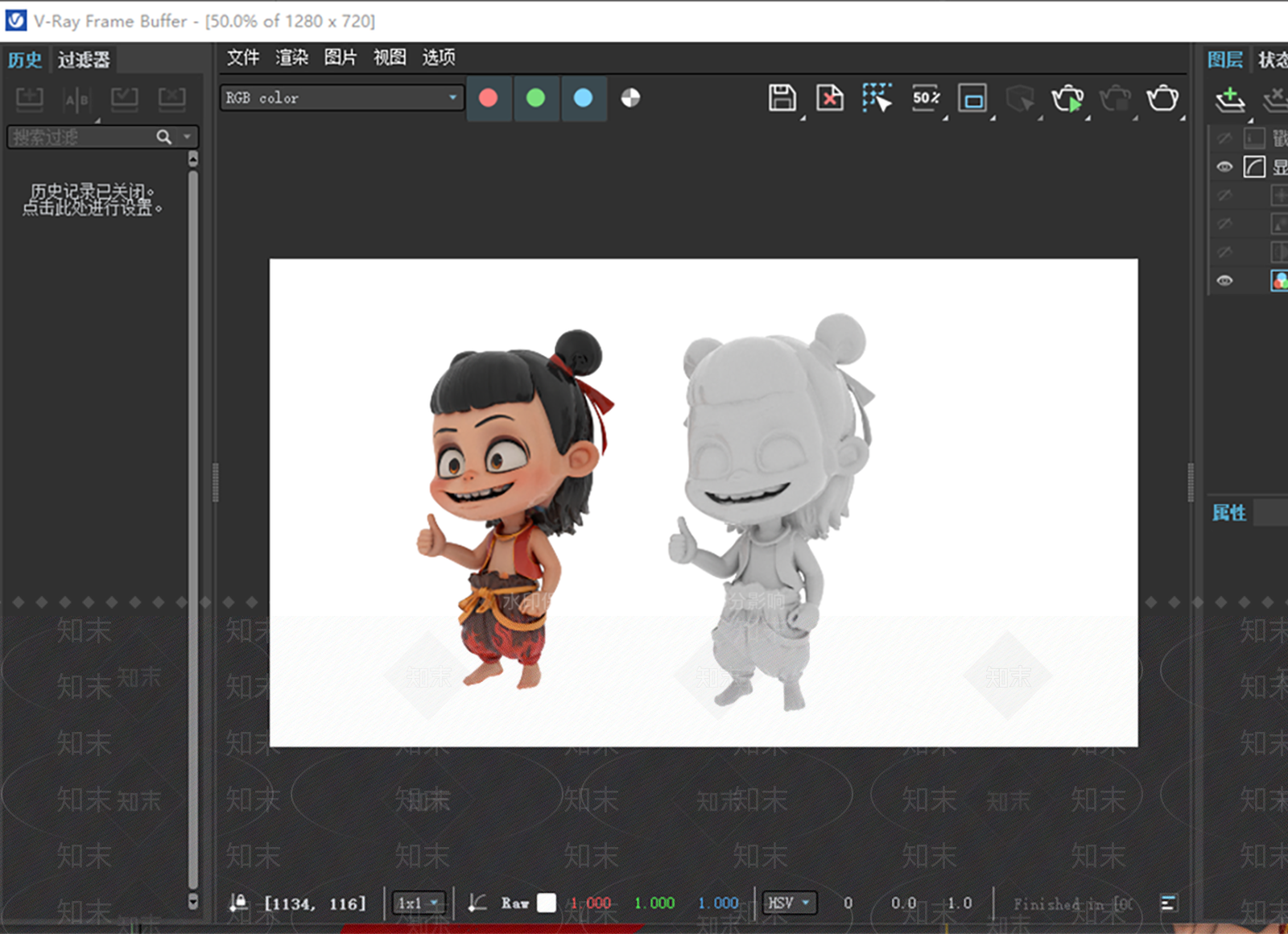1288x934 pixels.
Task: Show the third layer's hidden eye
Action: tap(1224, 195)
